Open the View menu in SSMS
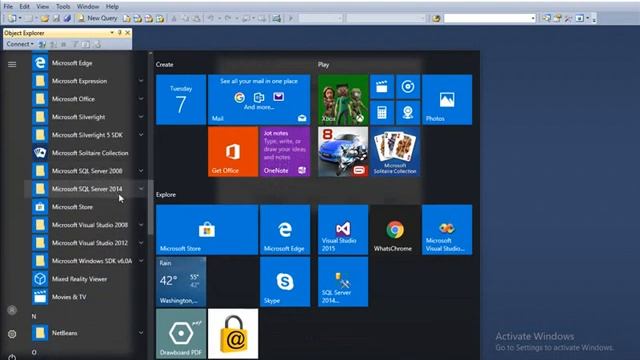 42,7
